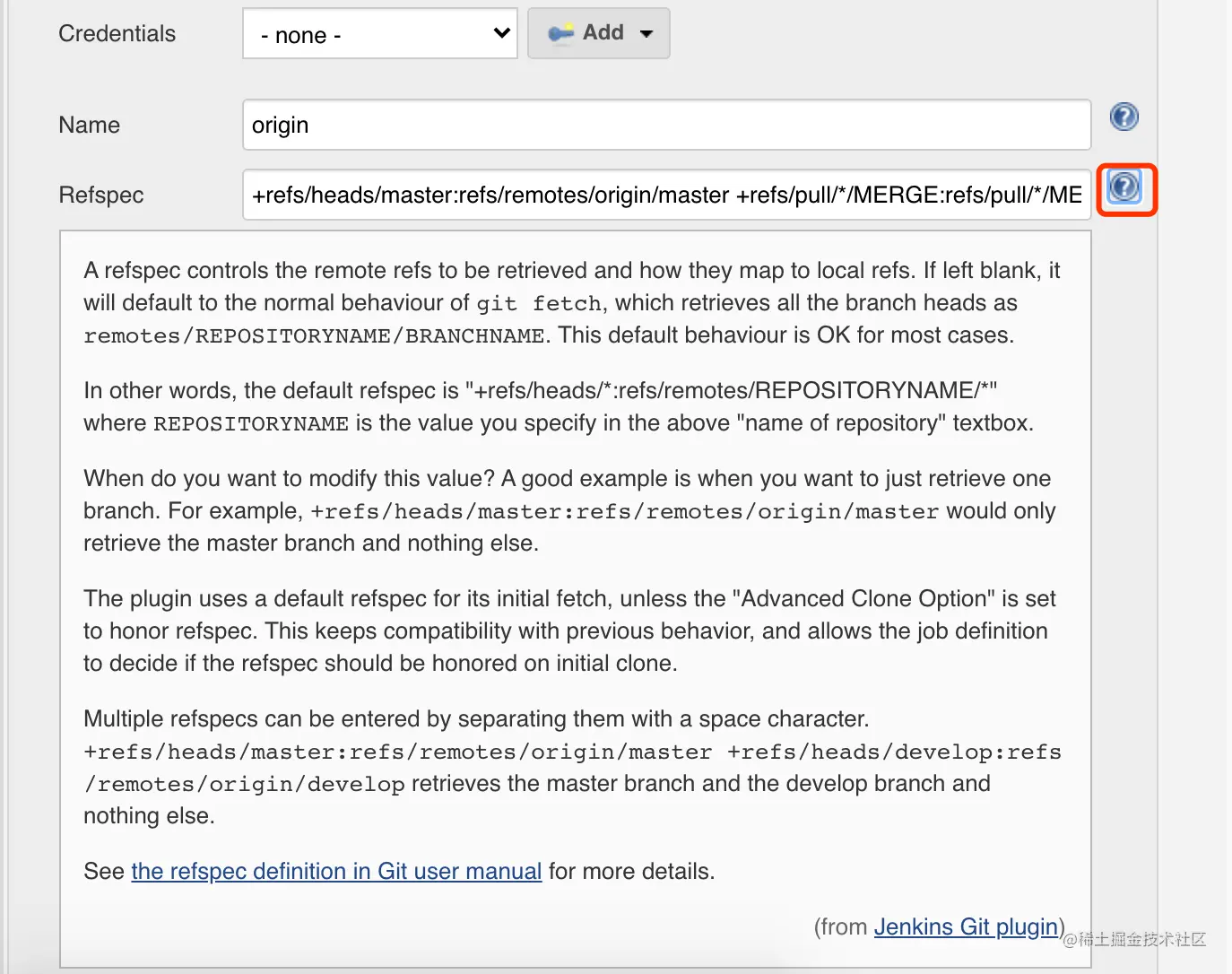This screenshot has width=1232, height=974.
Task: Close Refspec help via its highlighted question icon
Action: click(1124, 187)
